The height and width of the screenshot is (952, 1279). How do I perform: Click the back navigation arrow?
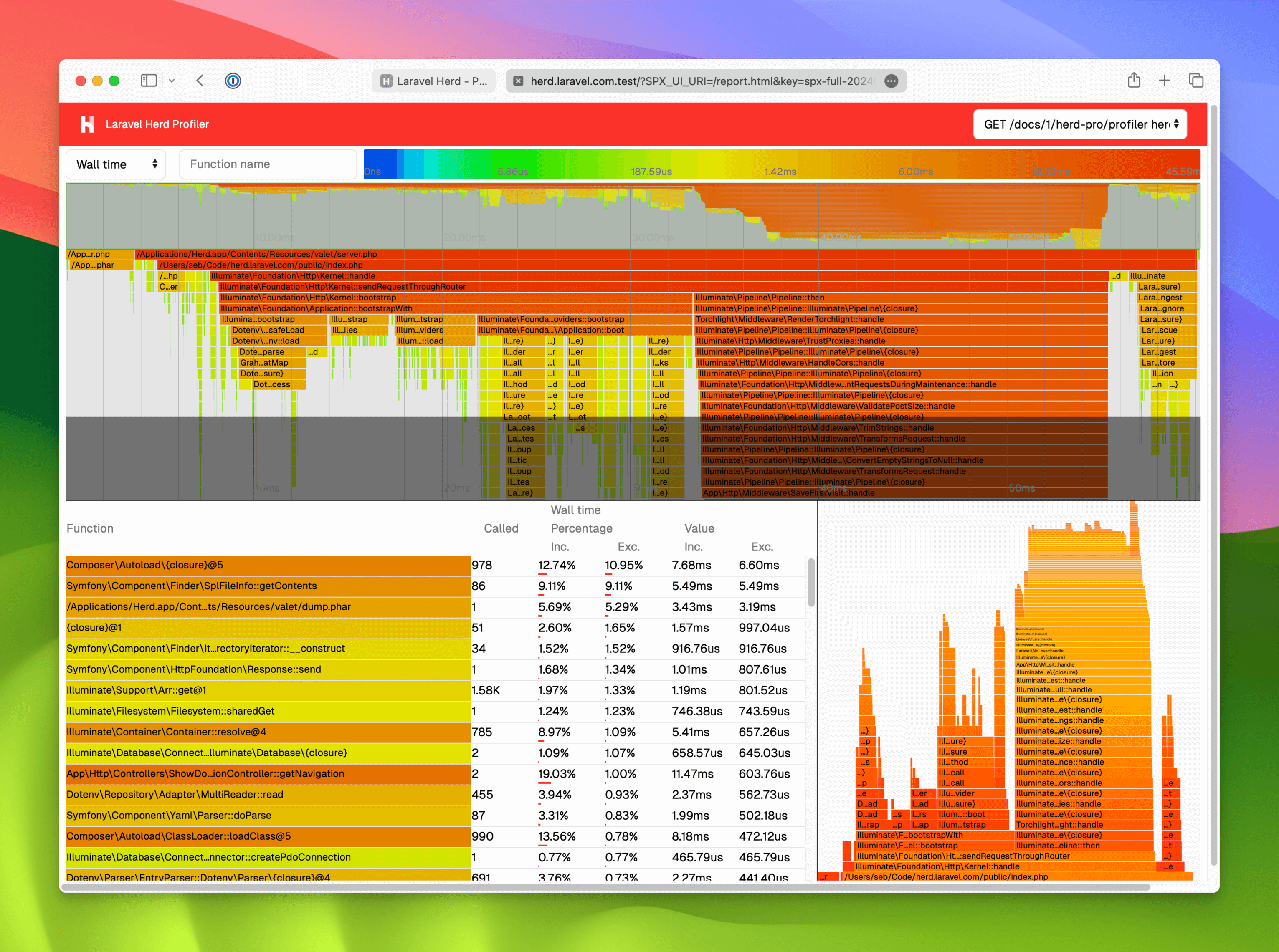[x=200, y=81]
